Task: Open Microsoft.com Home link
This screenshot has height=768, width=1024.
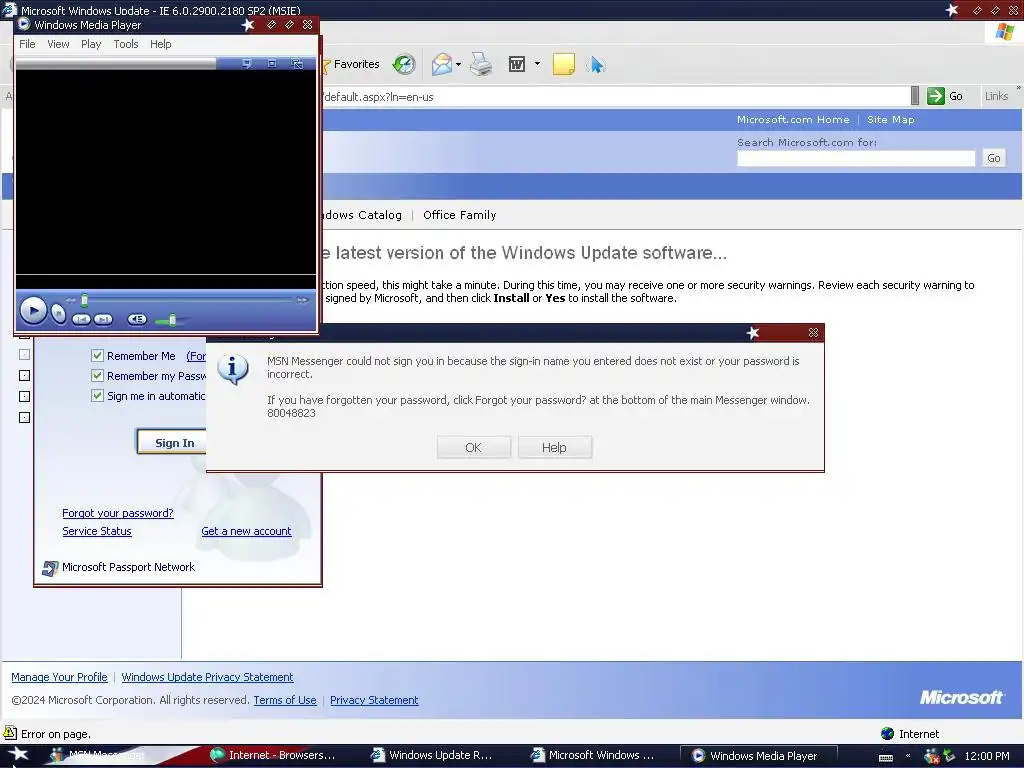Action: [x=793, y=120]
